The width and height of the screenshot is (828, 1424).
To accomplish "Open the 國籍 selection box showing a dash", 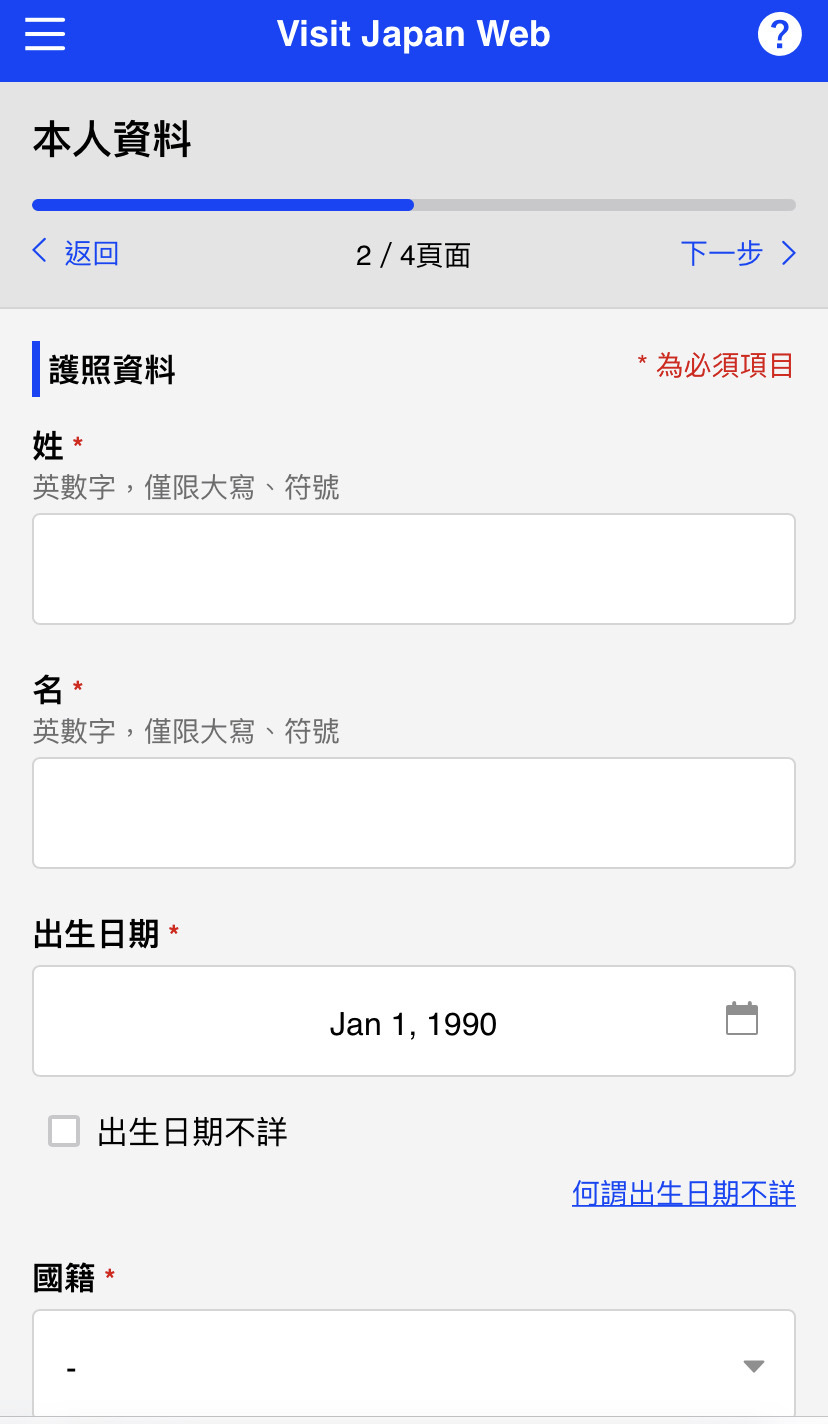I will tap(414, 1364).
